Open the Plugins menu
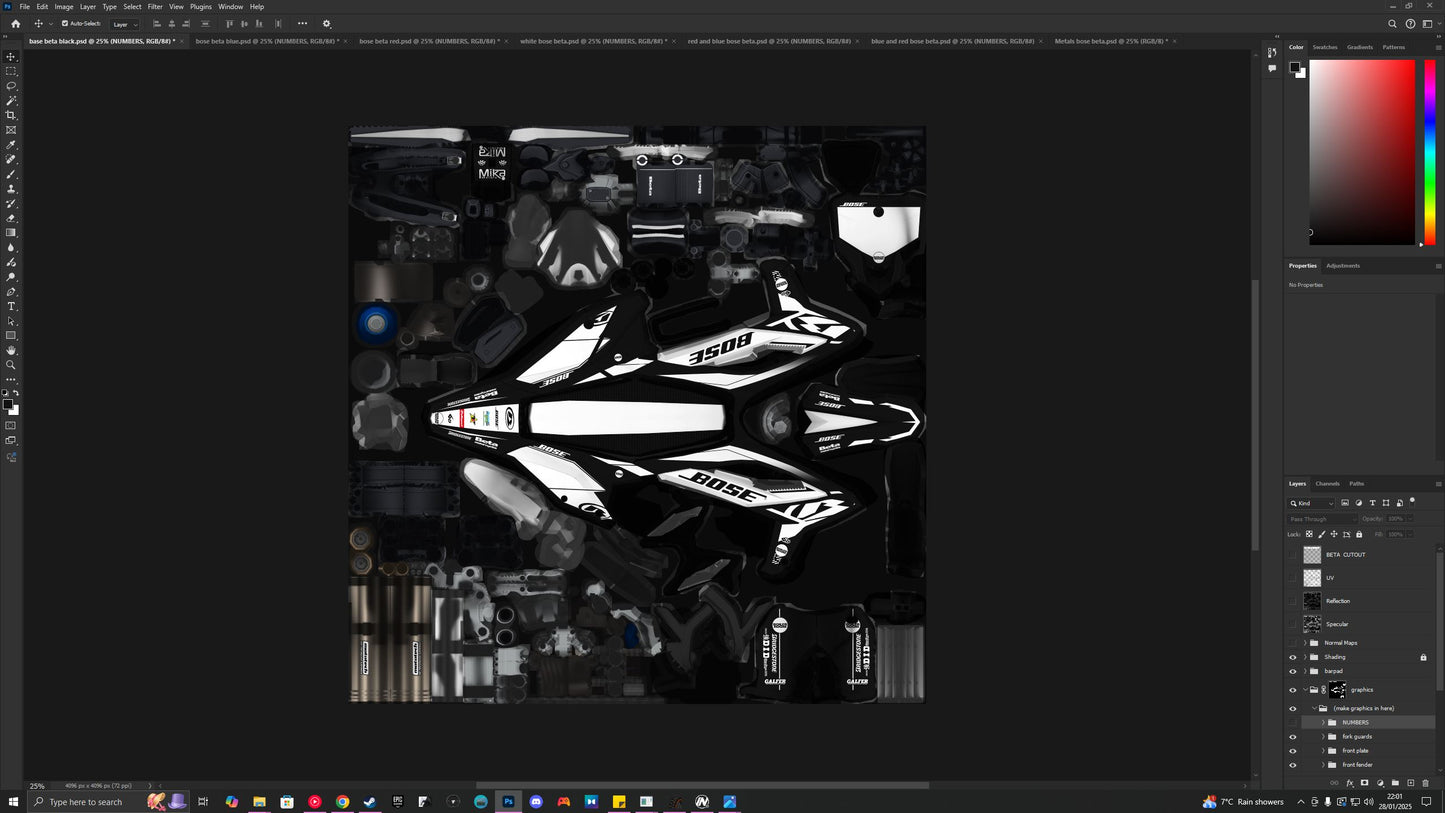The width and height of the screenshot is (1445, 813). coord(201,6)
